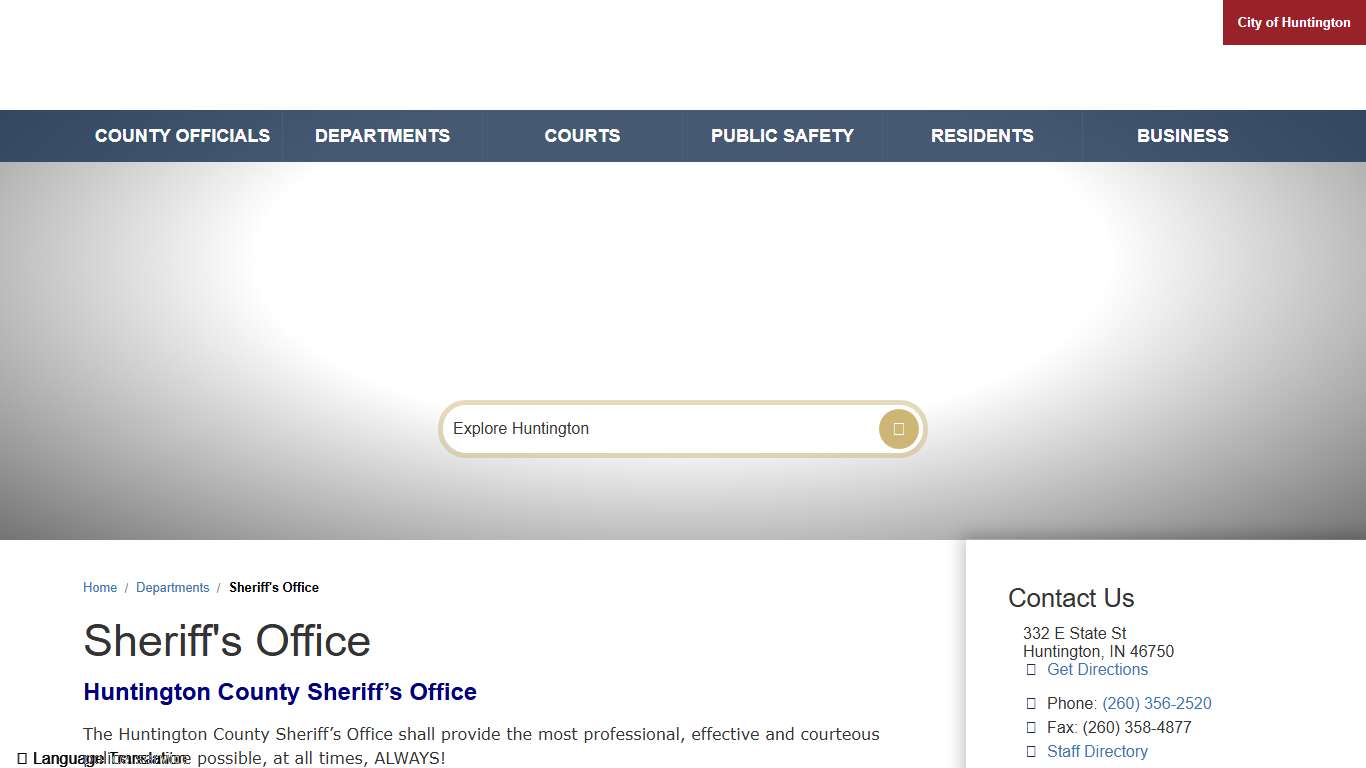The height and width of the screenshot is (768, 1366).
Task: Click the search magnifier icon
Action: (897, 428)
